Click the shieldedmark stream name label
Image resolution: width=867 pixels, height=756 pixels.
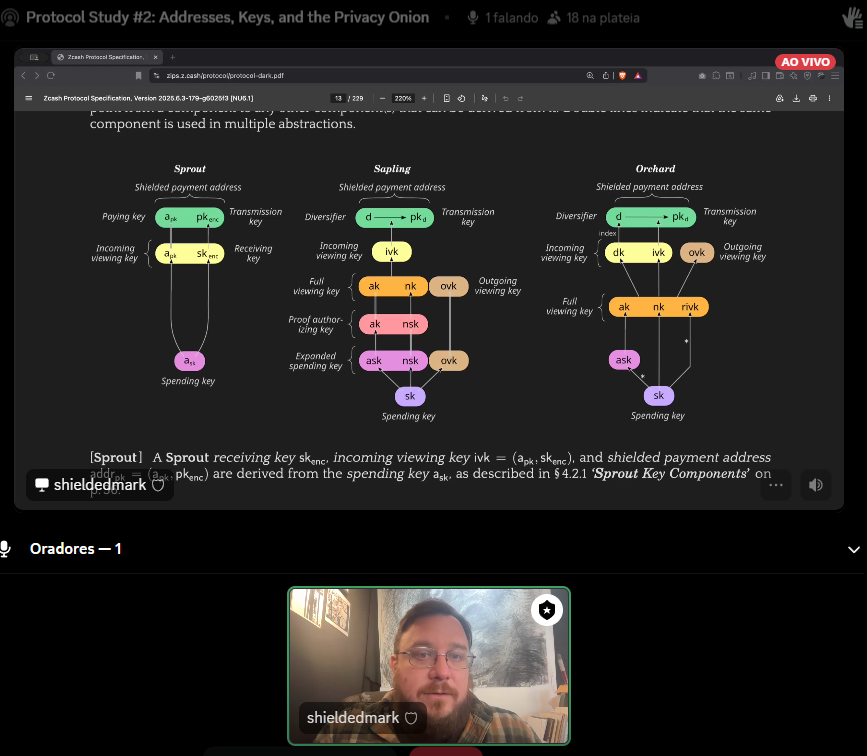click(100, 485)
